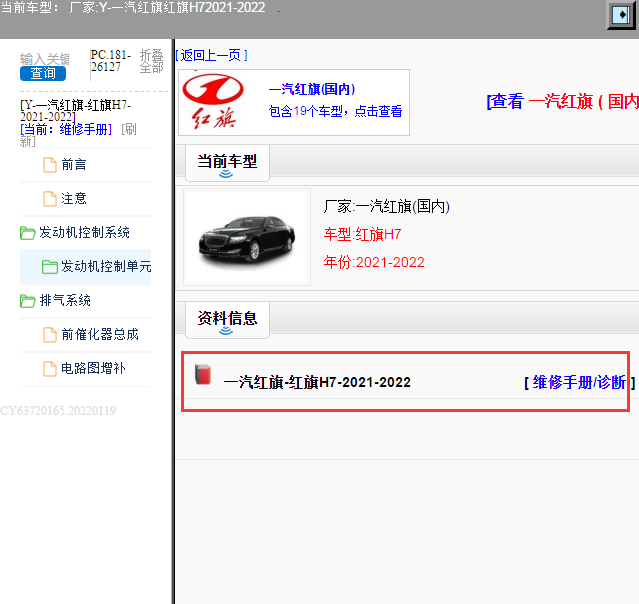Click the 刷新 refresh link in the sidebar
639x604 pixels.
(77, 135)
